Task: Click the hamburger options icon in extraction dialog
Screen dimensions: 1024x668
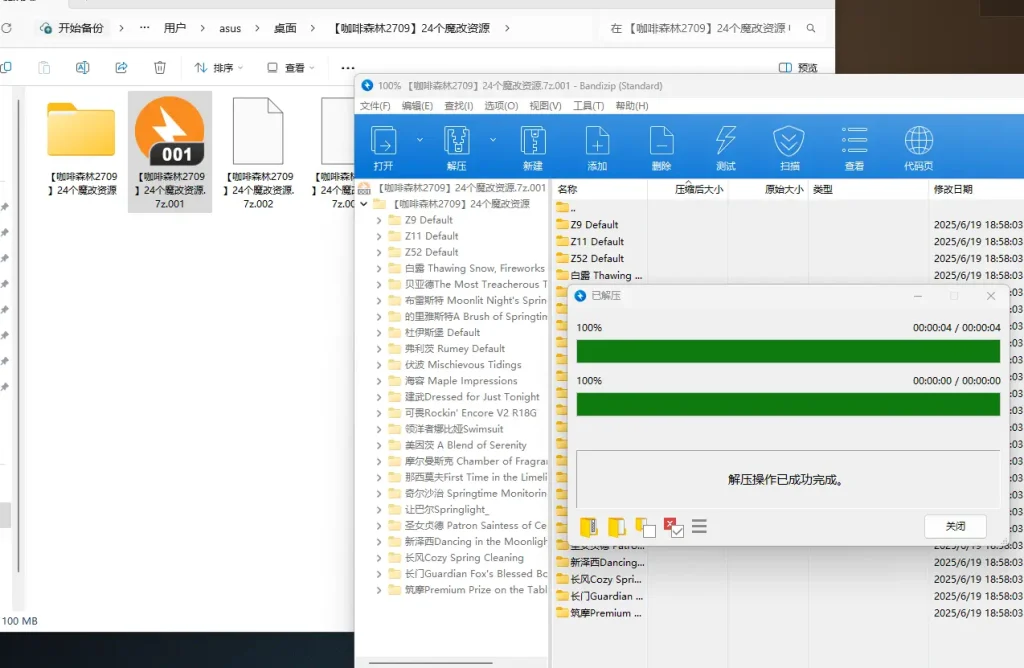Action: 699,526
